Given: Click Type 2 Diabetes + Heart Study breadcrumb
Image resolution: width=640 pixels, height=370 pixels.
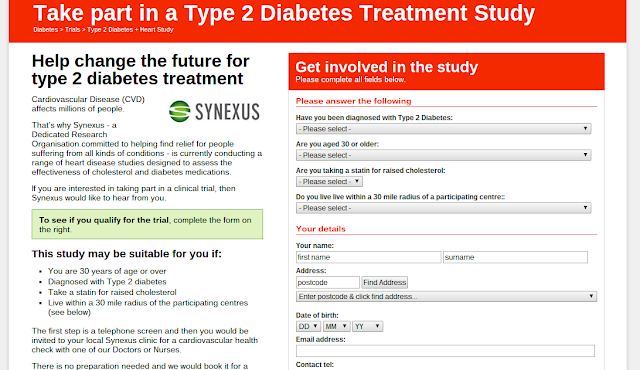Looking at the screenshot, I should (x=130, y=30).
